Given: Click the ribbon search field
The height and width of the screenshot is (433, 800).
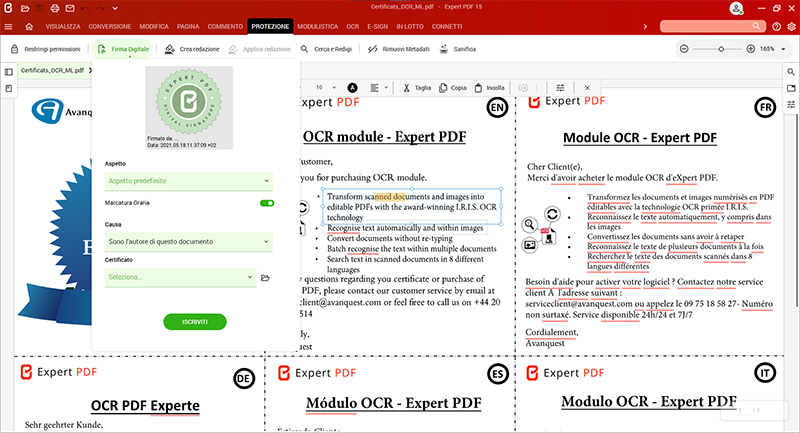Looking at the screenshot, I should tap(713, 26).
